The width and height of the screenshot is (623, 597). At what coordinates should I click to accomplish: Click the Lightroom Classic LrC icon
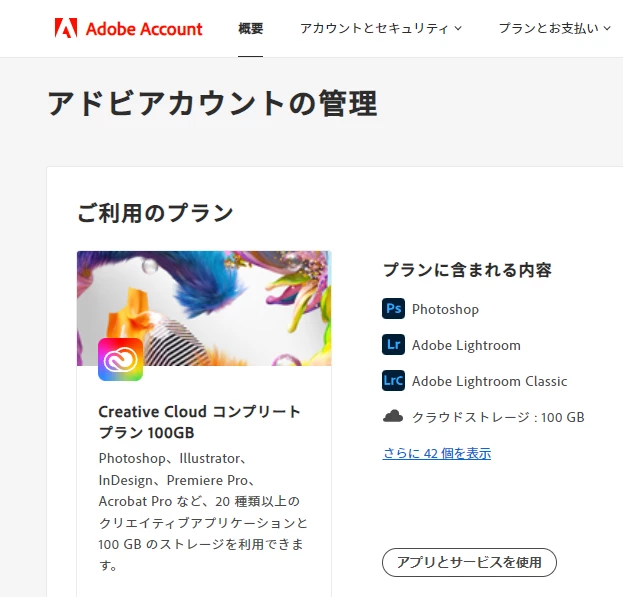[393, 381]
